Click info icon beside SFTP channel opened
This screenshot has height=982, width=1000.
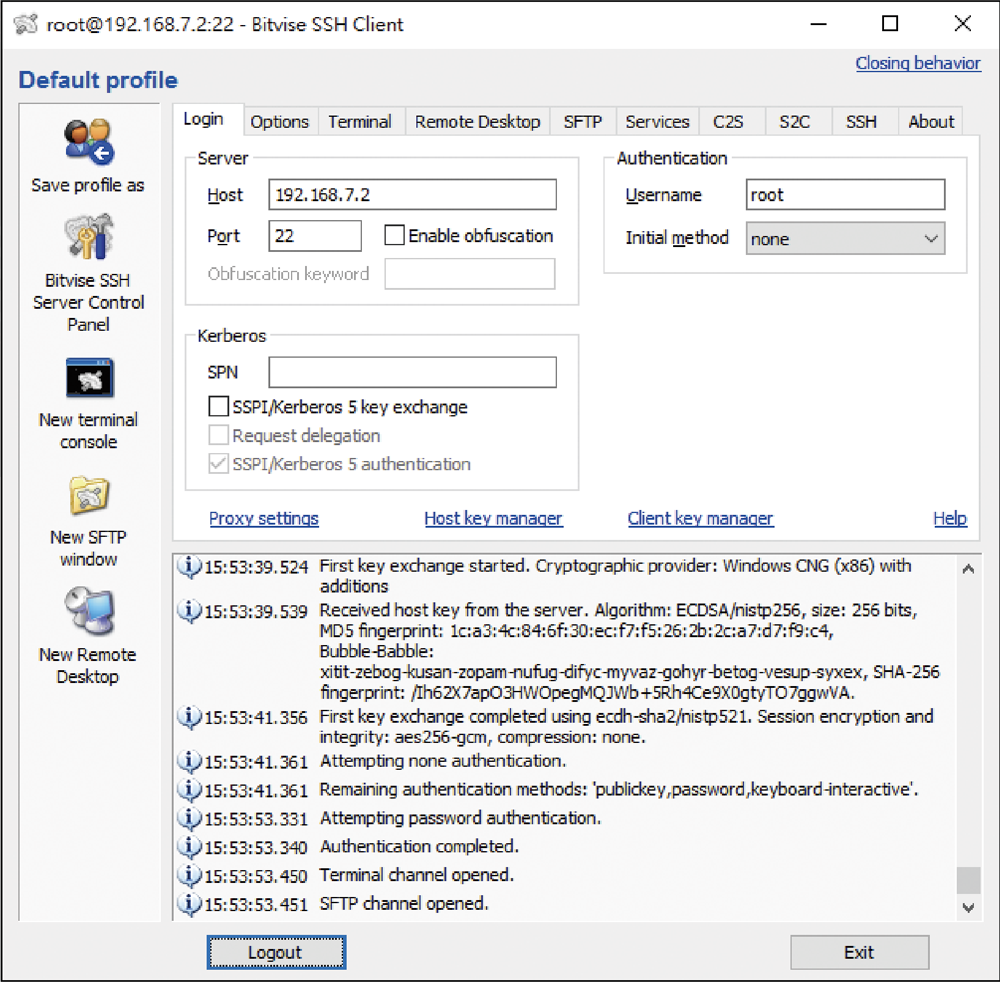point(189,904)
